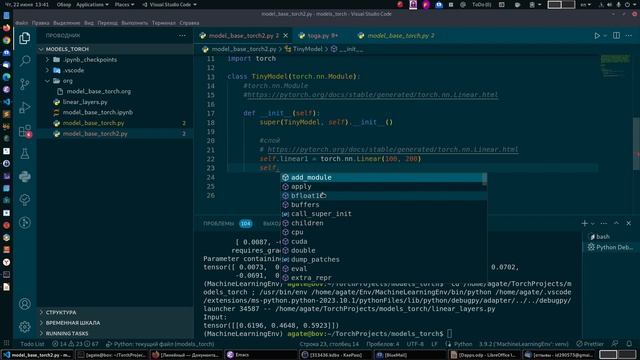640x360 pixels.
Task: Choose cuda suggestion
Action: 384,241
